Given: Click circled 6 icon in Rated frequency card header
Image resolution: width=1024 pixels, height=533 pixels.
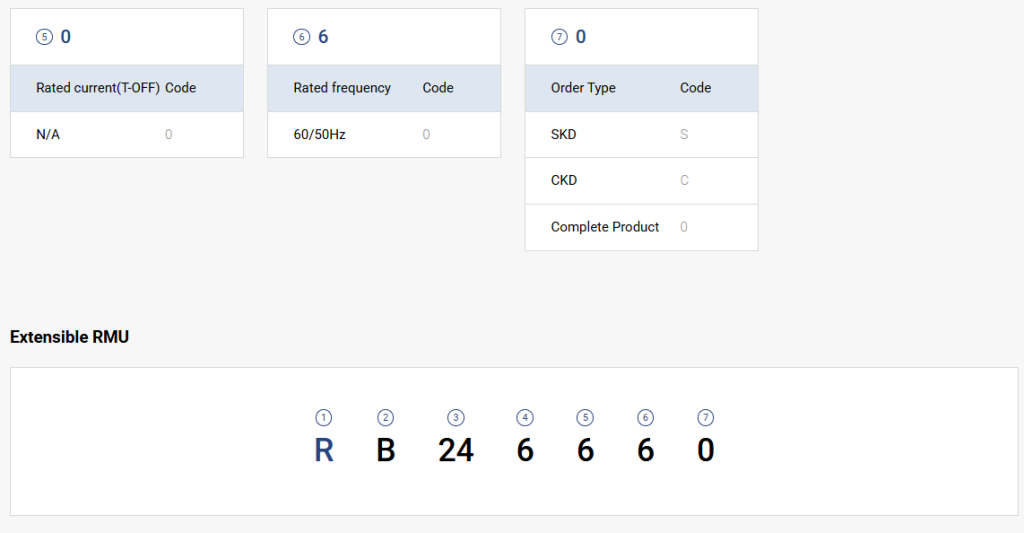Looking at the screenshot, I should point(301,37).
